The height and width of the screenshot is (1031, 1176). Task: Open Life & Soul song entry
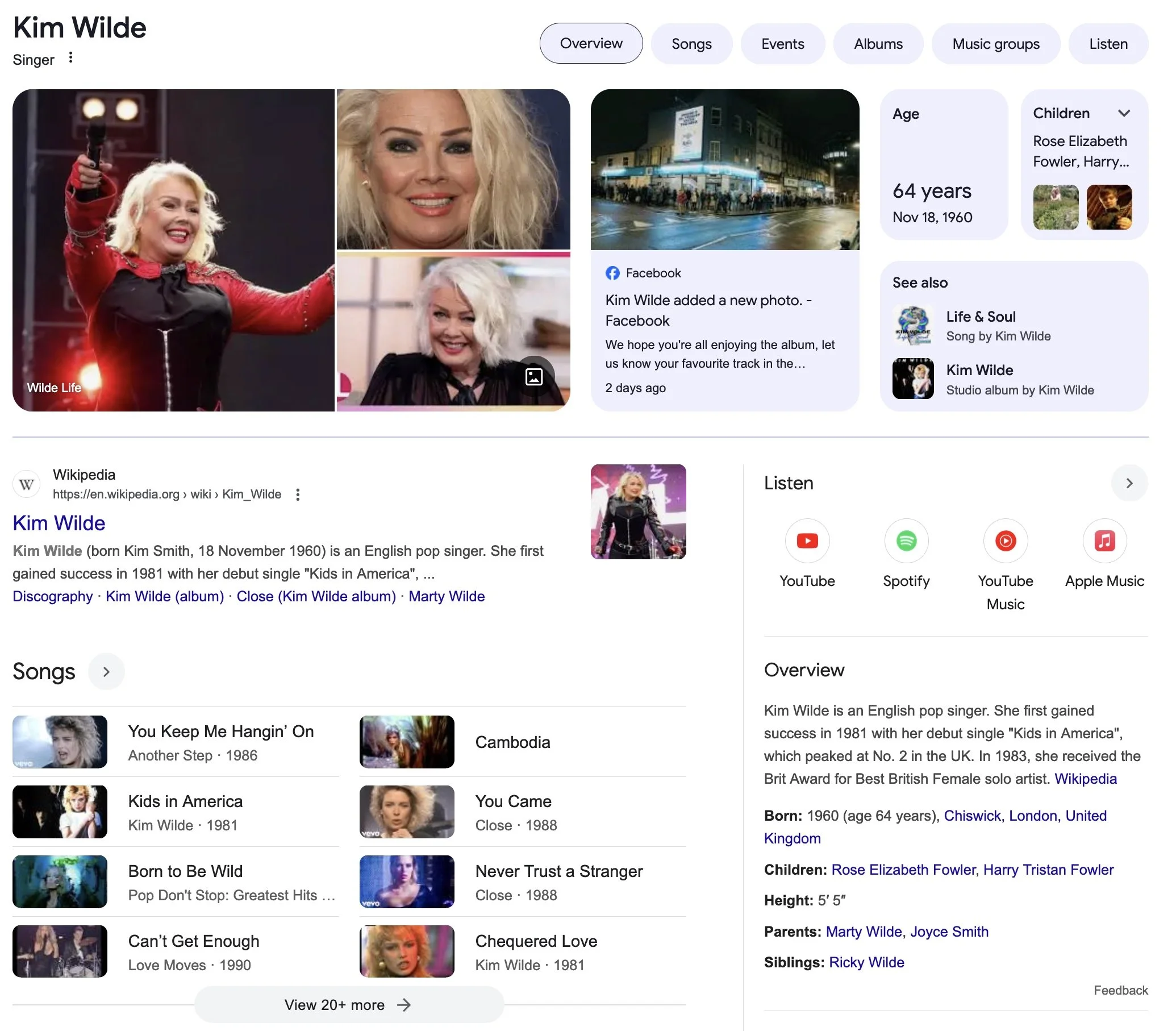tap(981, 317)
